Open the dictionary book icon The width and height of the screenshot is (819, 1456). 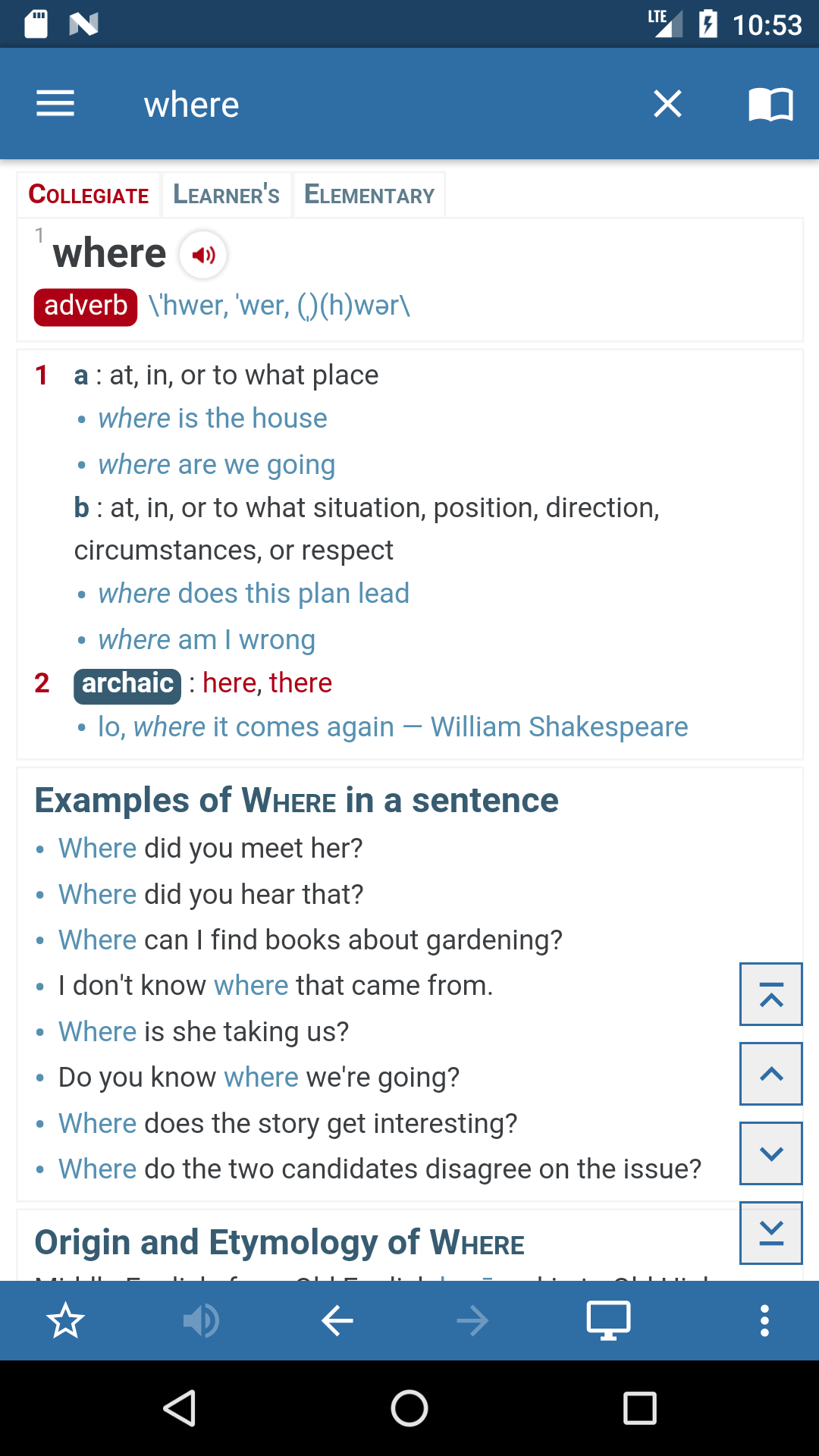click(x=770, y=104)
